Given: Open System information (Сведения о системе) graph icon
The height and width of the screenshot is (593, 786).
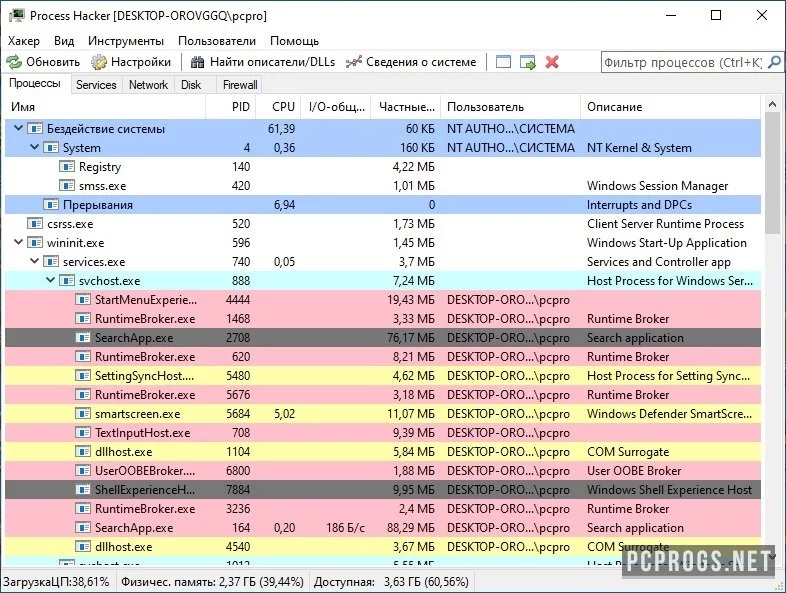Looking at the screenshot, I should pos(353,62).
